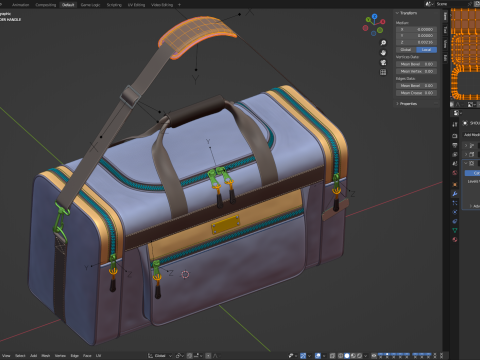Collapse the third, expanded modifier

point(466,163)
